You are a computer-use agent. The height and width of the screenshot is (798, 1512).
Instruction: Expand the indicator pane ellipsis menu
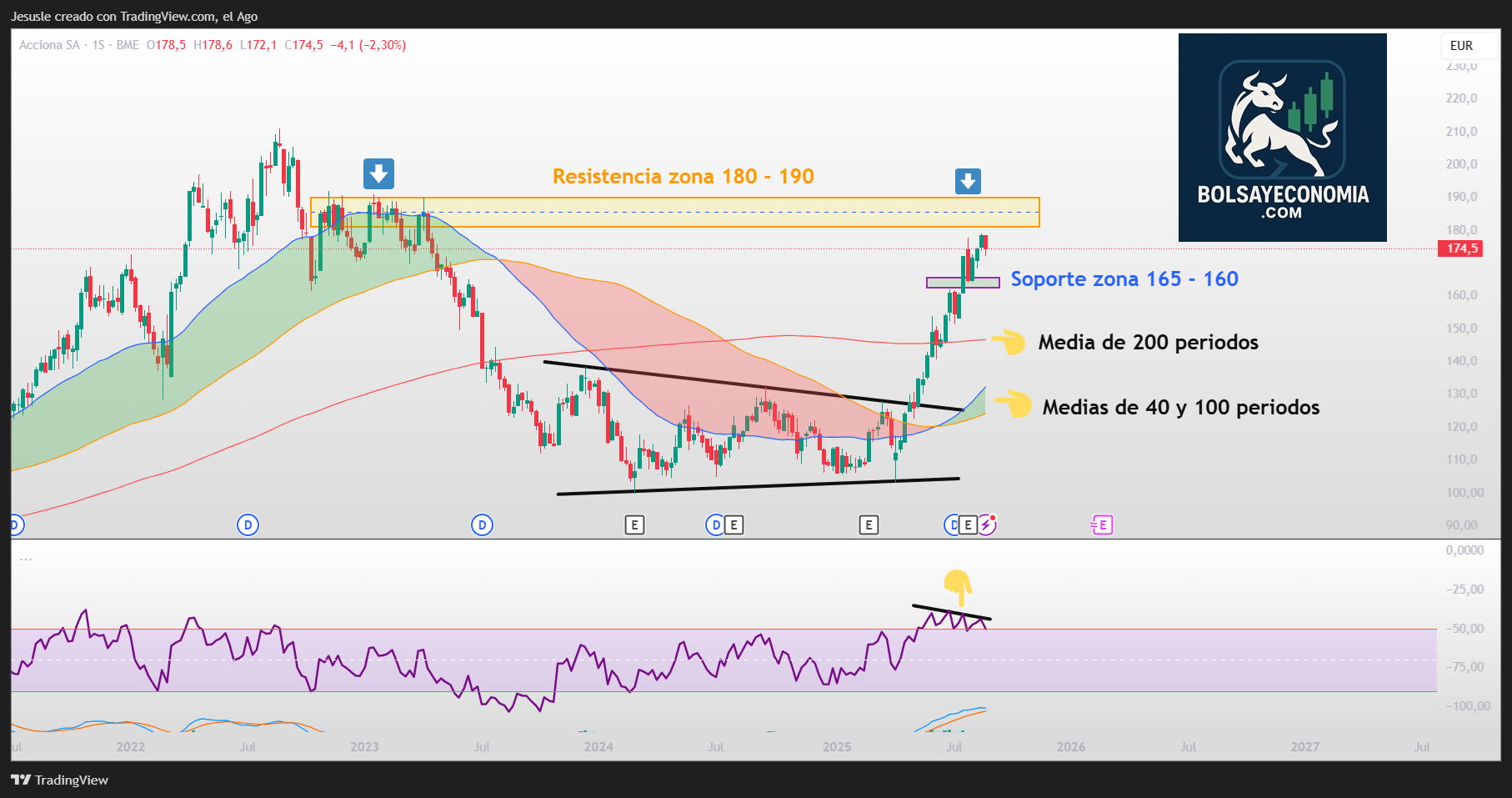26,559
